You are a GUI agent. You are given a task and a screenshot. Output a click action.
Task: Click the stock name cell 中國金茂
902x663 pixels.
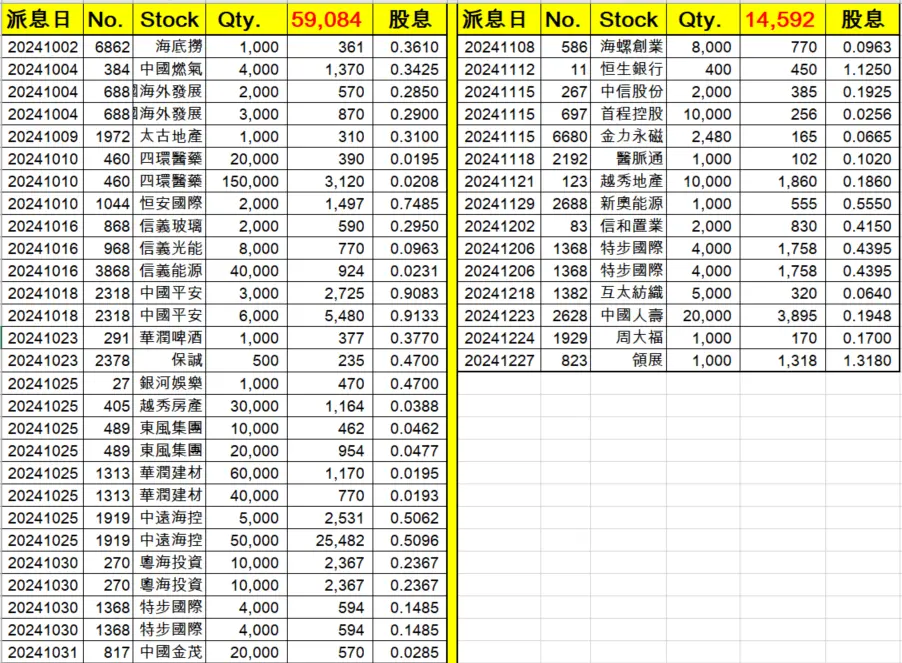pyautogui.click(x=169, y=653)
